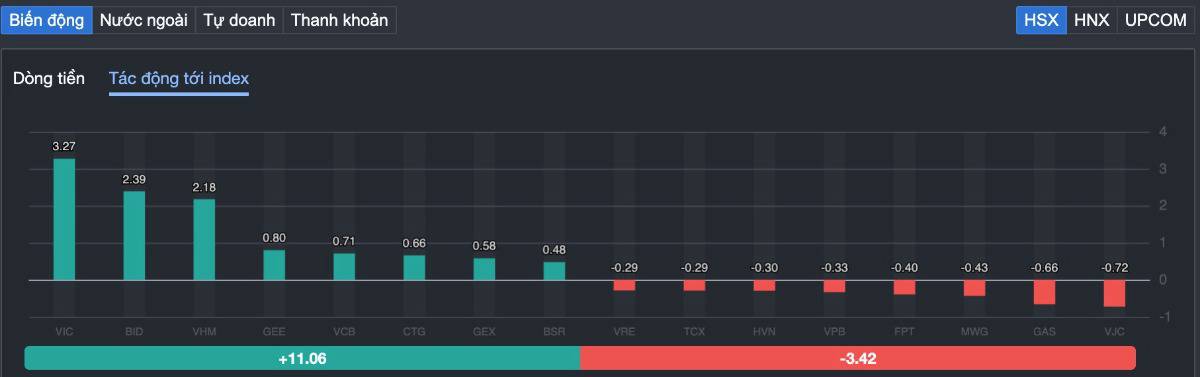Image resolution: width=1200 pixels, height=377 pixels.
Task: Click the -3.42 red total bar
Action: [x=858, y=358]
